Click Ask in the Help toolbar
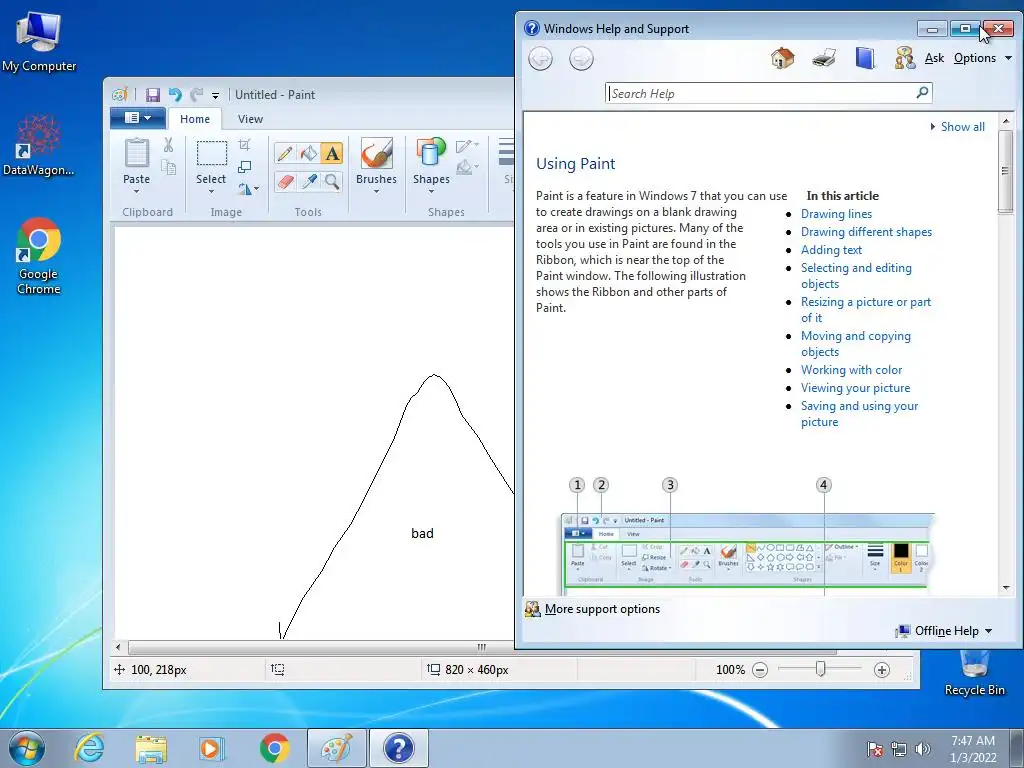Viewport: 1024px width, 768px height. 934,58
